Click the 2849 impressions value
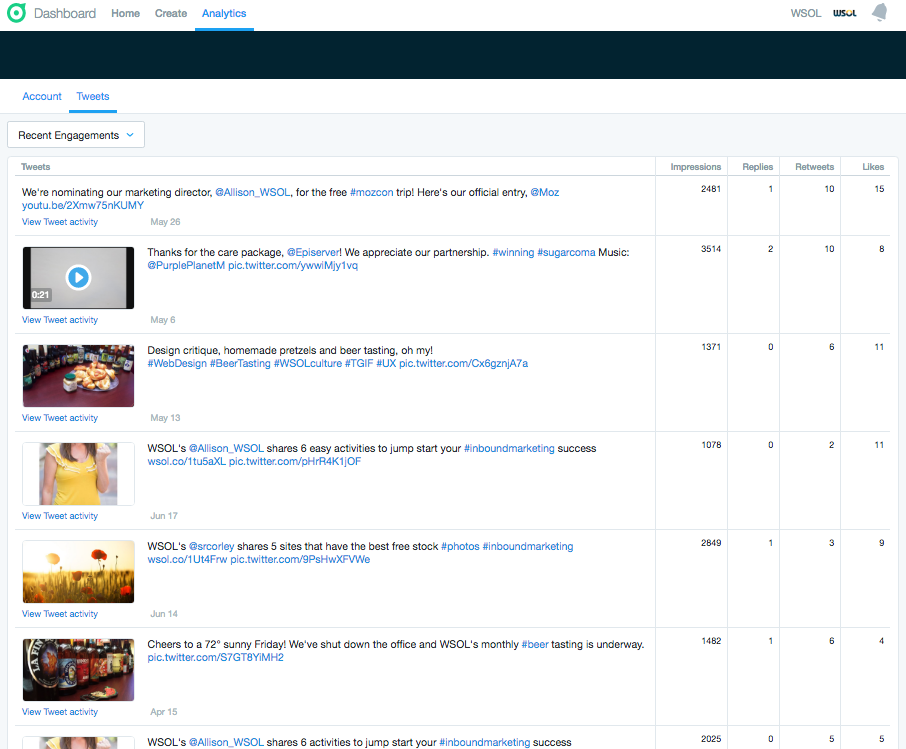Screen dimensions: 906x749 pos(711,543)
